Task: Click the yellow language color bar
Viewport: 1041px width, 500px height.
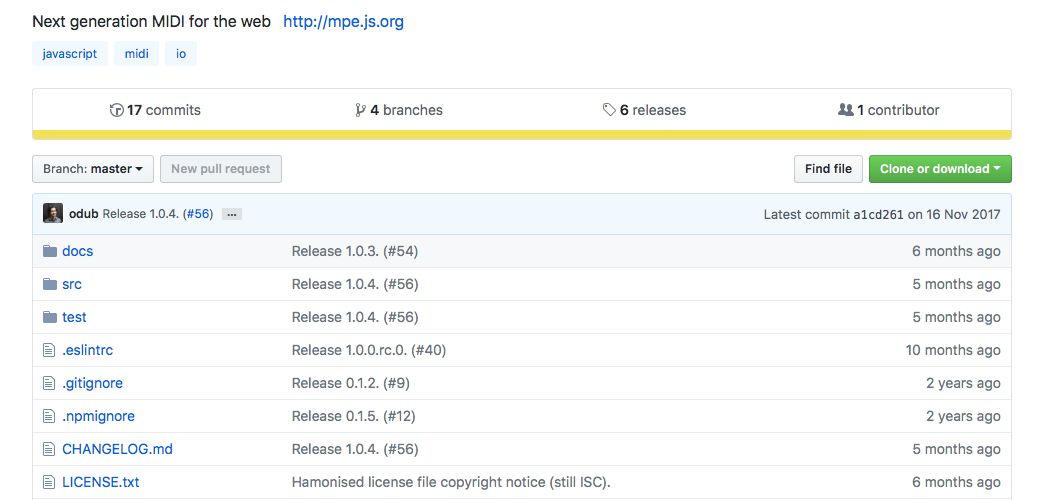Action: coord(521,135)
